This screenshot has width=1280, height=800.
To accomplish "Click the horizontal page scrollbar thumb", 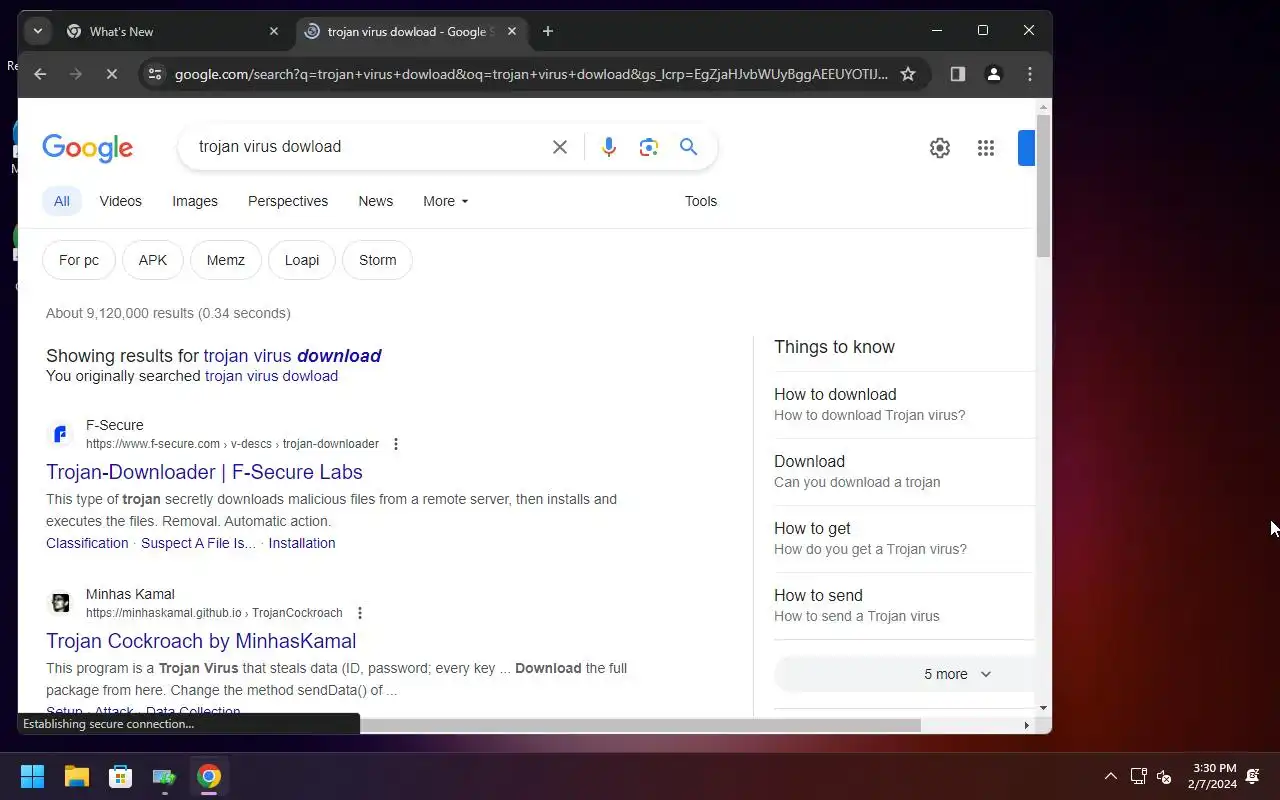I will click(640, 725).
